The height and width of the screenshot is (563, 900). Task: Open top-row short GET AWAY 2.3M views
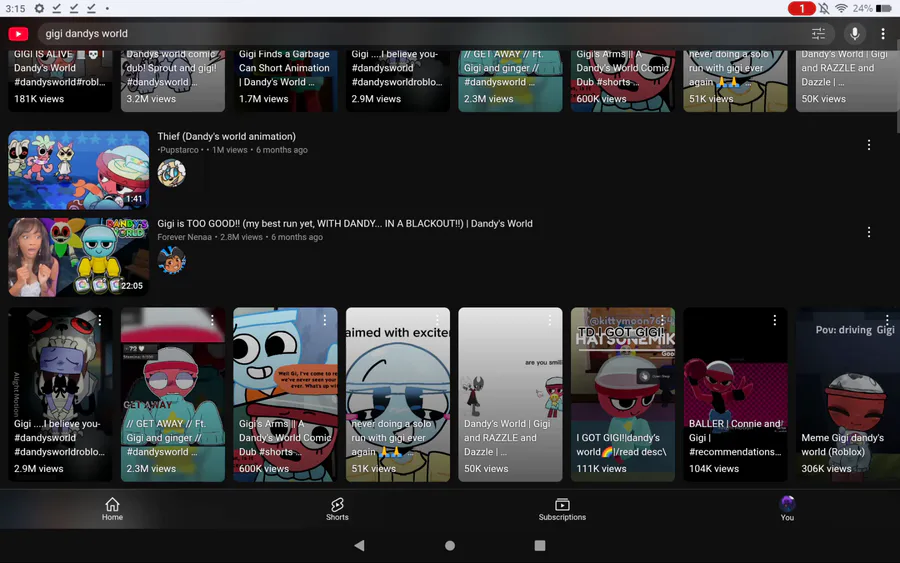click(510, 80)
